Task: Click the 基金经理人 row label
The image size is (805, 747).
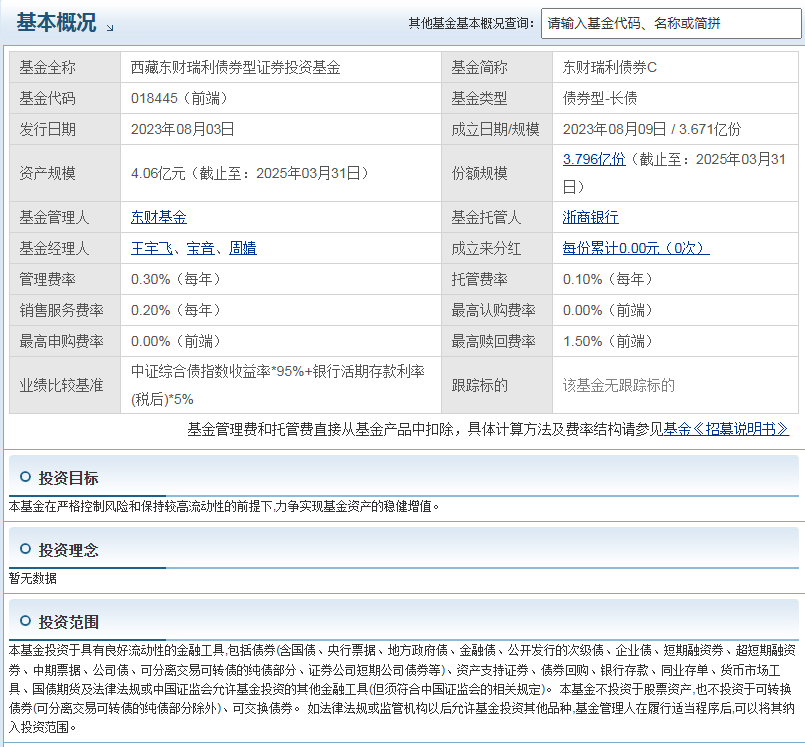Action: (54, 248)
